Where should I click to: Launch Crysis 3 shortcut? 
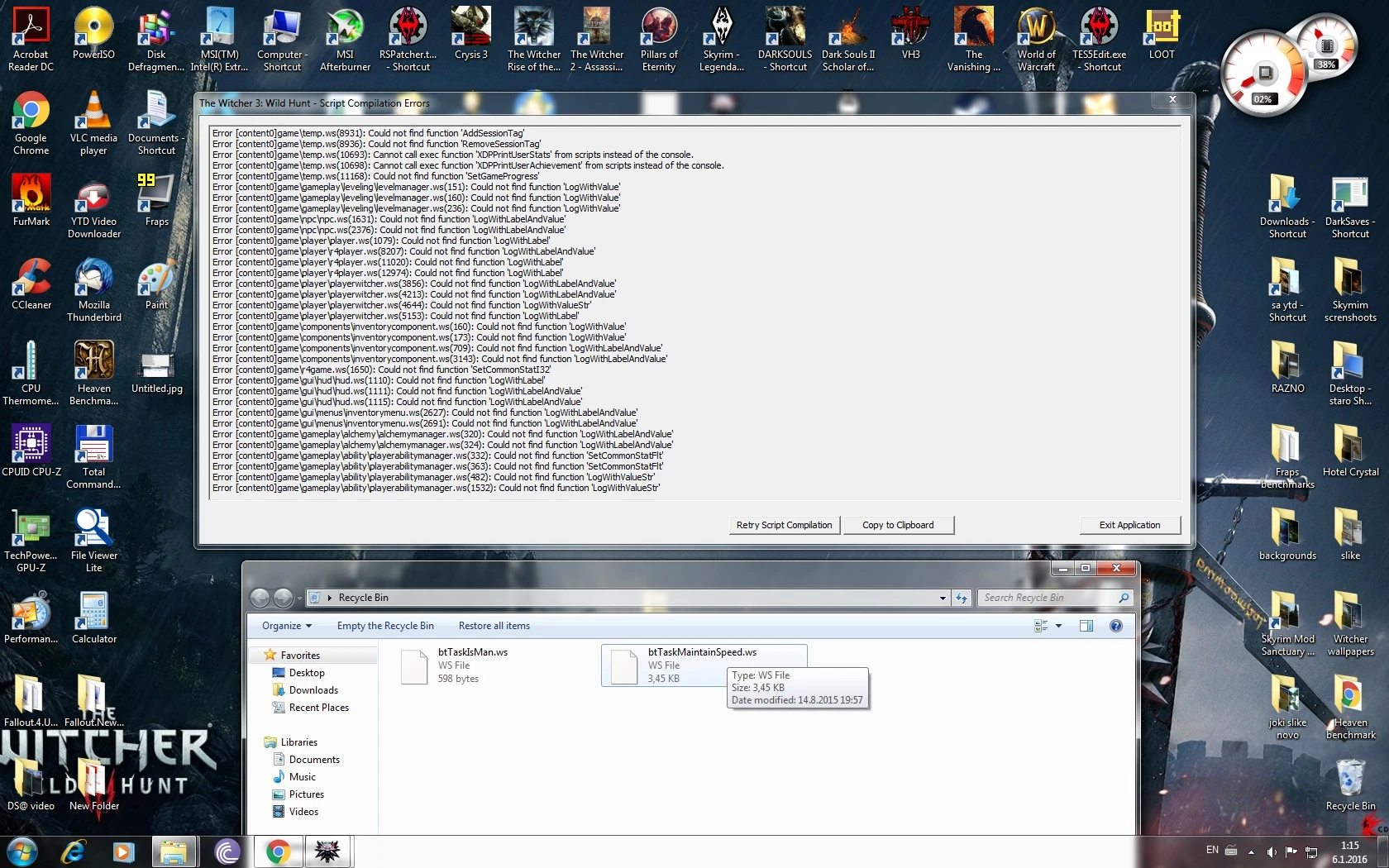click(470, 33)
